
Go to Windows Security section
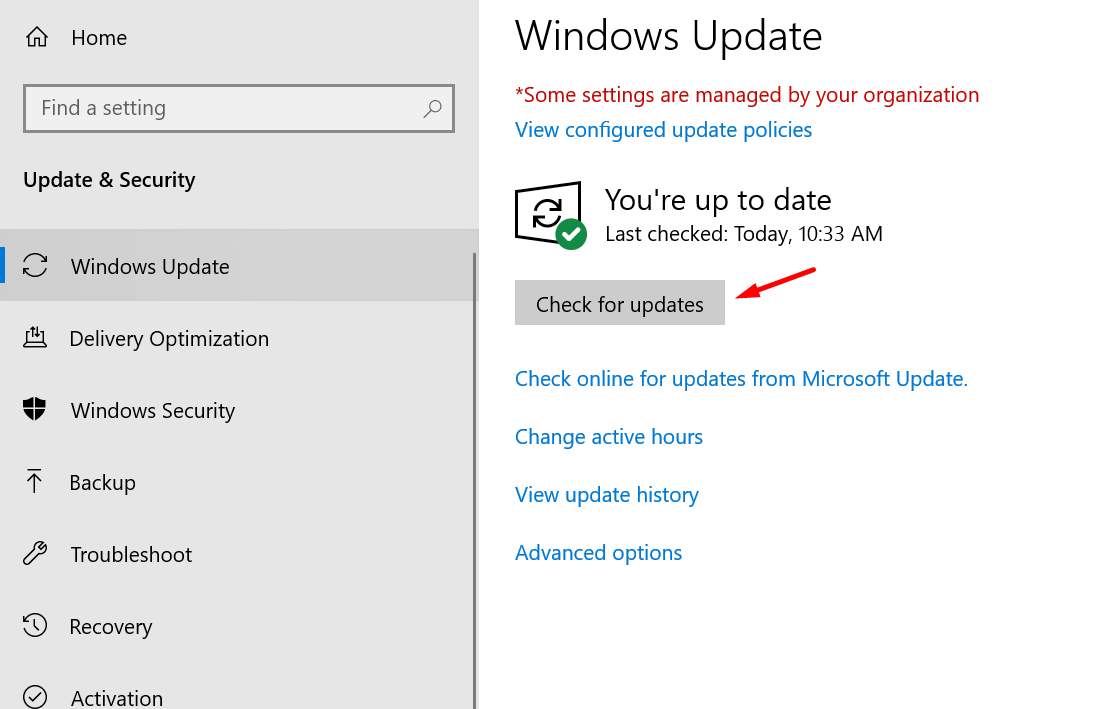pos(238,410)
